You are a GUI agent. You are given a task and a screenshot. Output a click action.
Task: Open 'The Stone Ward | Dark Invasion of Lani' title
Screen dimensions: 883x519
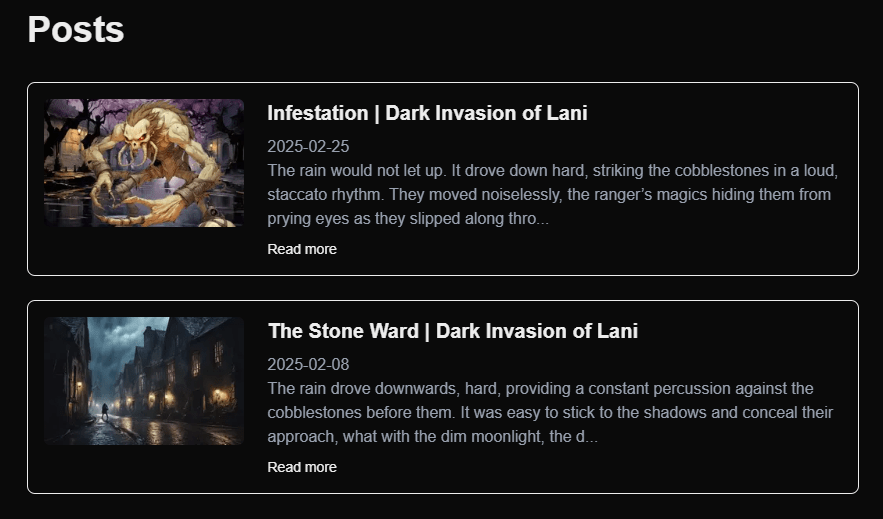point(452,331)
